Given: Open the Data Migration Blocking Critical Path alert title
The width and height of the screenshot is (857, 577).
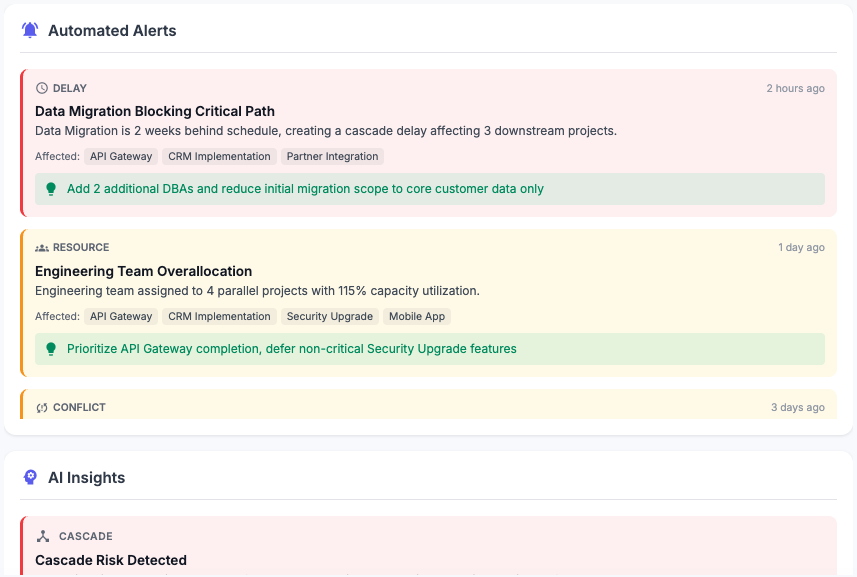Looking at the screenshot, I should 155,111.
